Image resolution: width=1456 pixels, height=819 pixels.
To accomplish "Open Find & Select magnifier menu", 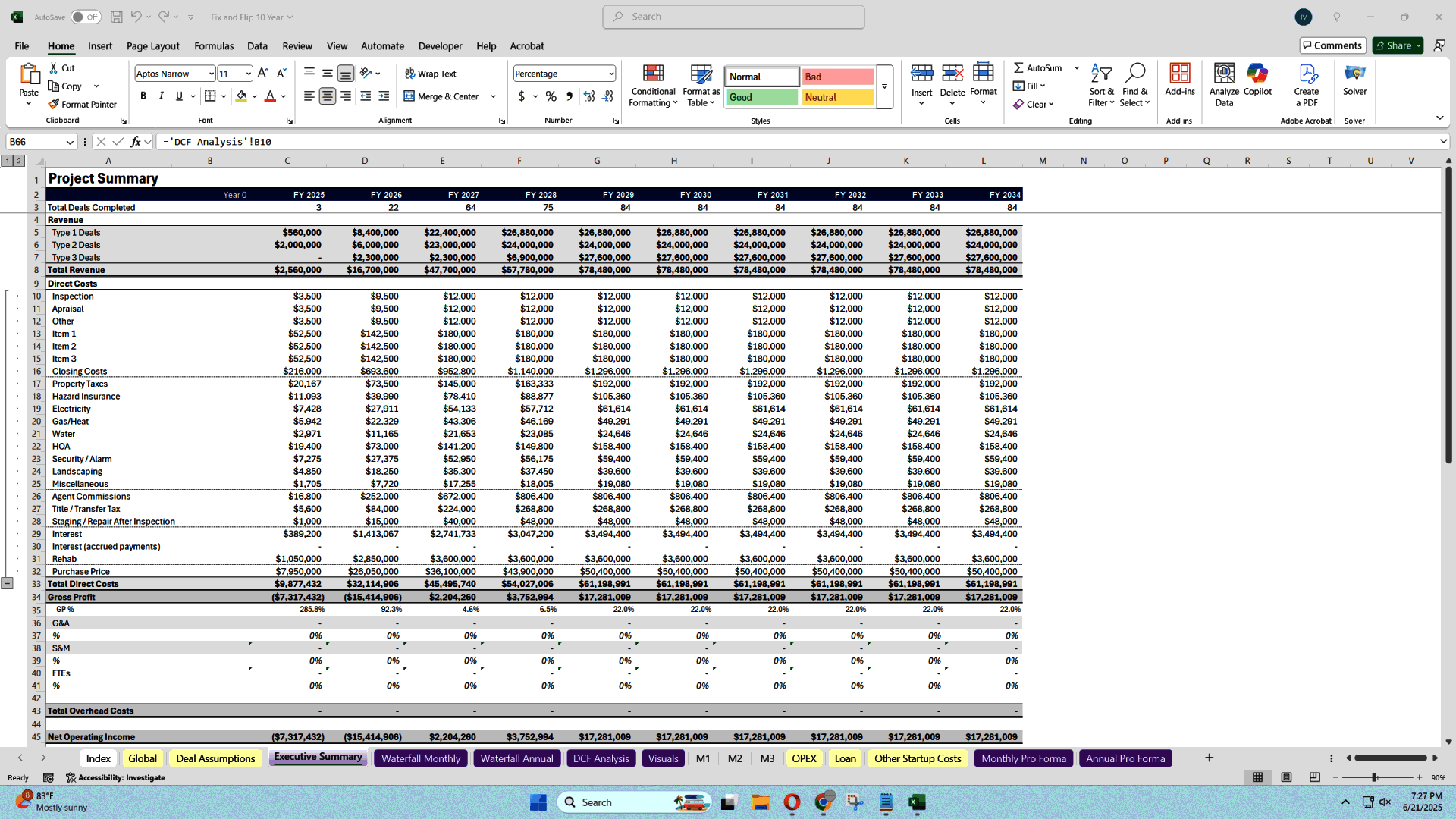I will [1134, 85].
